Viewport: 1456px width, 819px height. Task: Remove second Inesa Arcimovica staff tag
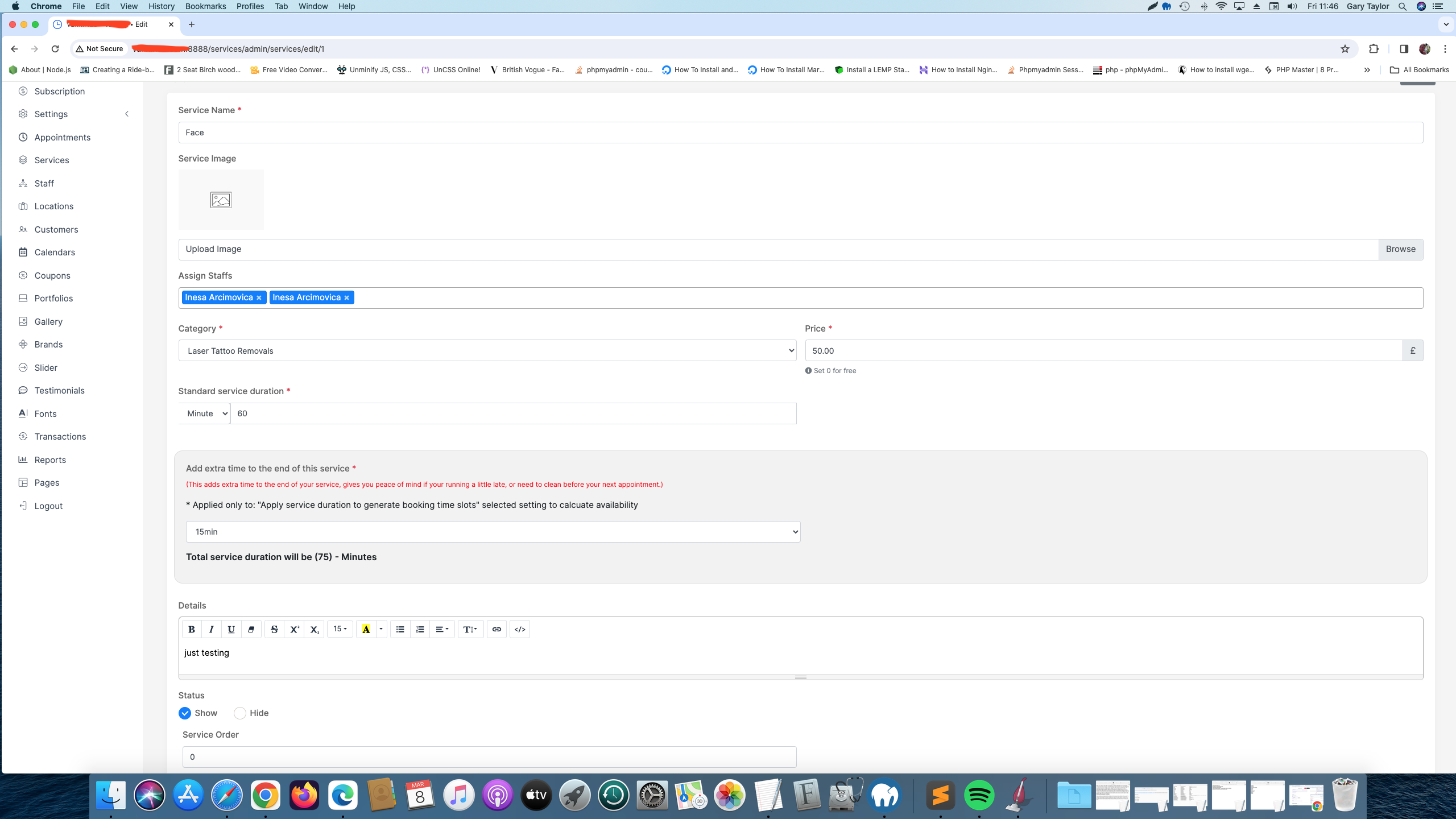[x=346, y=298]
